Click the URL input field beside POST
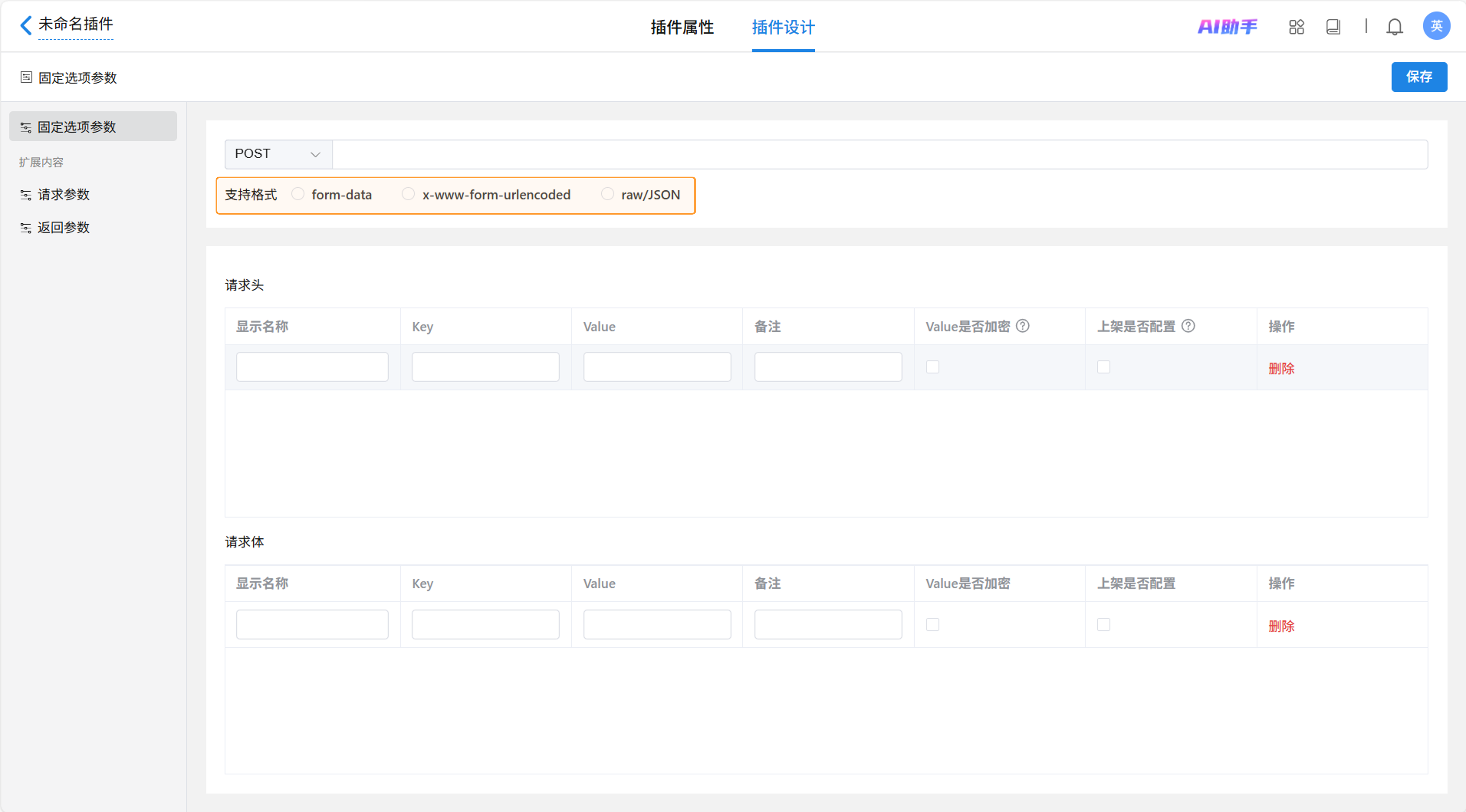The width and height of the screenshot is (1466, 812). (879, 154)
